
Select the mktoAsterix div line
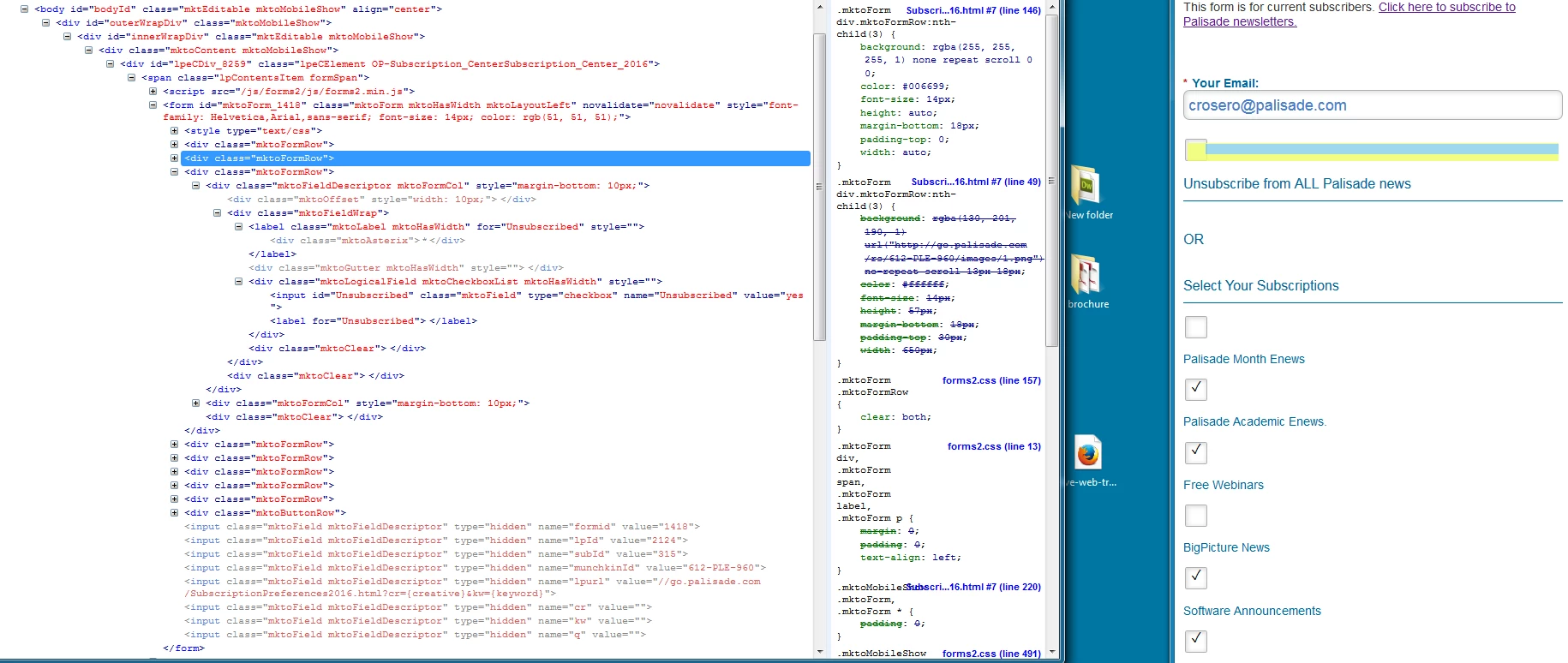[x=368, y=241]
